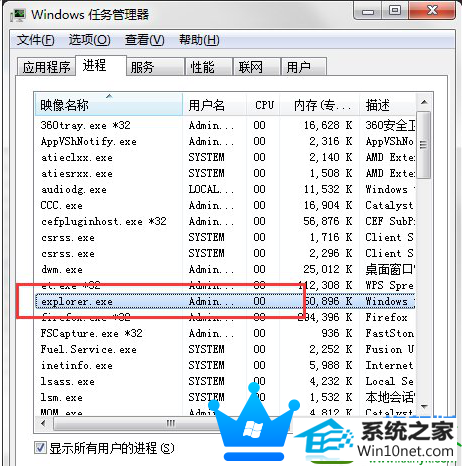Click the vertical scrollbar thumb

[x=424, y=145]
